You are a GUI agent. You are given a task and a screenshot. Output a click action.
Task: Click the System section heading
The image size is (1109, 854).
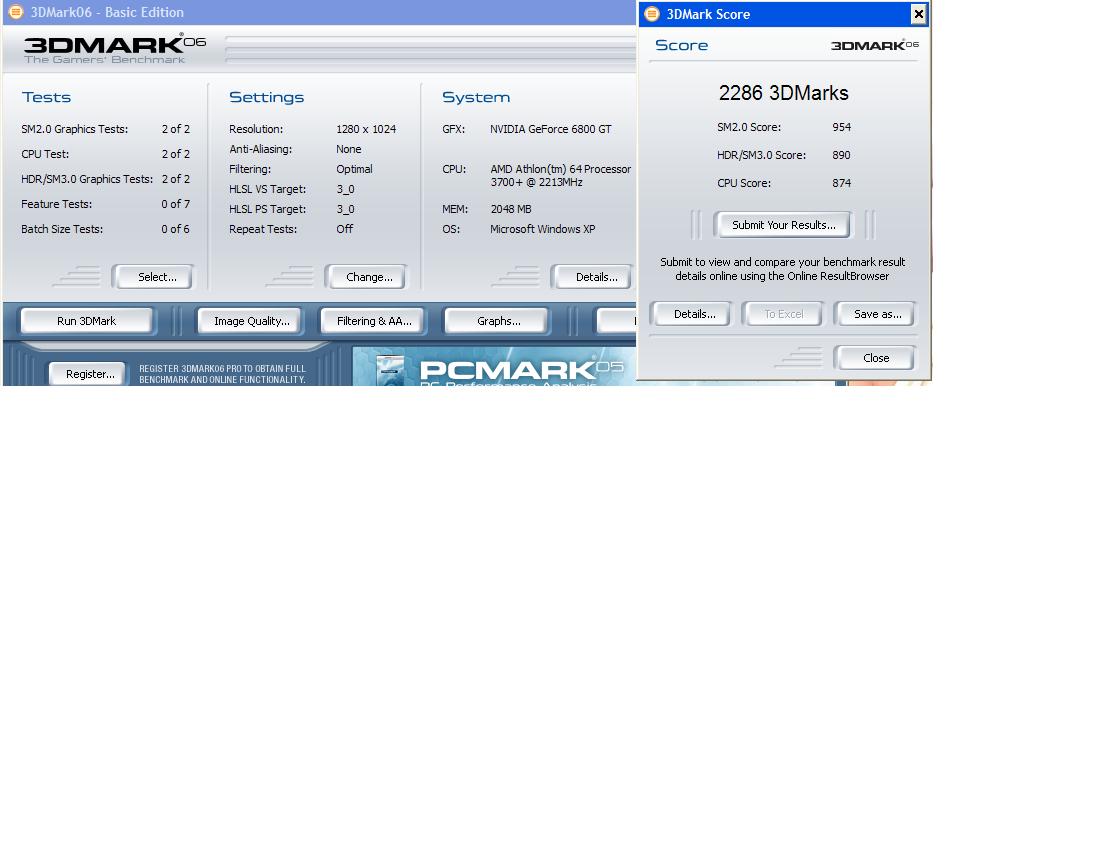475,97
